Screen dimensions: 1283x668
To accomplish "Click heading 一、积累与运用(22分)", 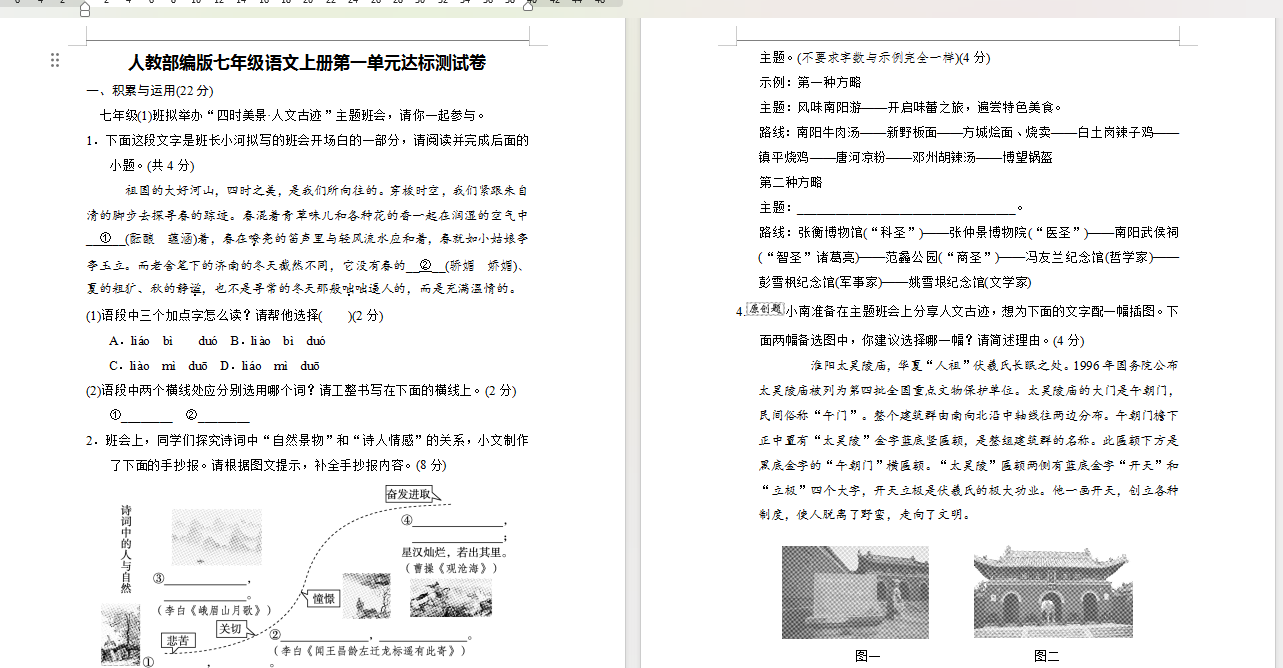I will pos(149,91).
